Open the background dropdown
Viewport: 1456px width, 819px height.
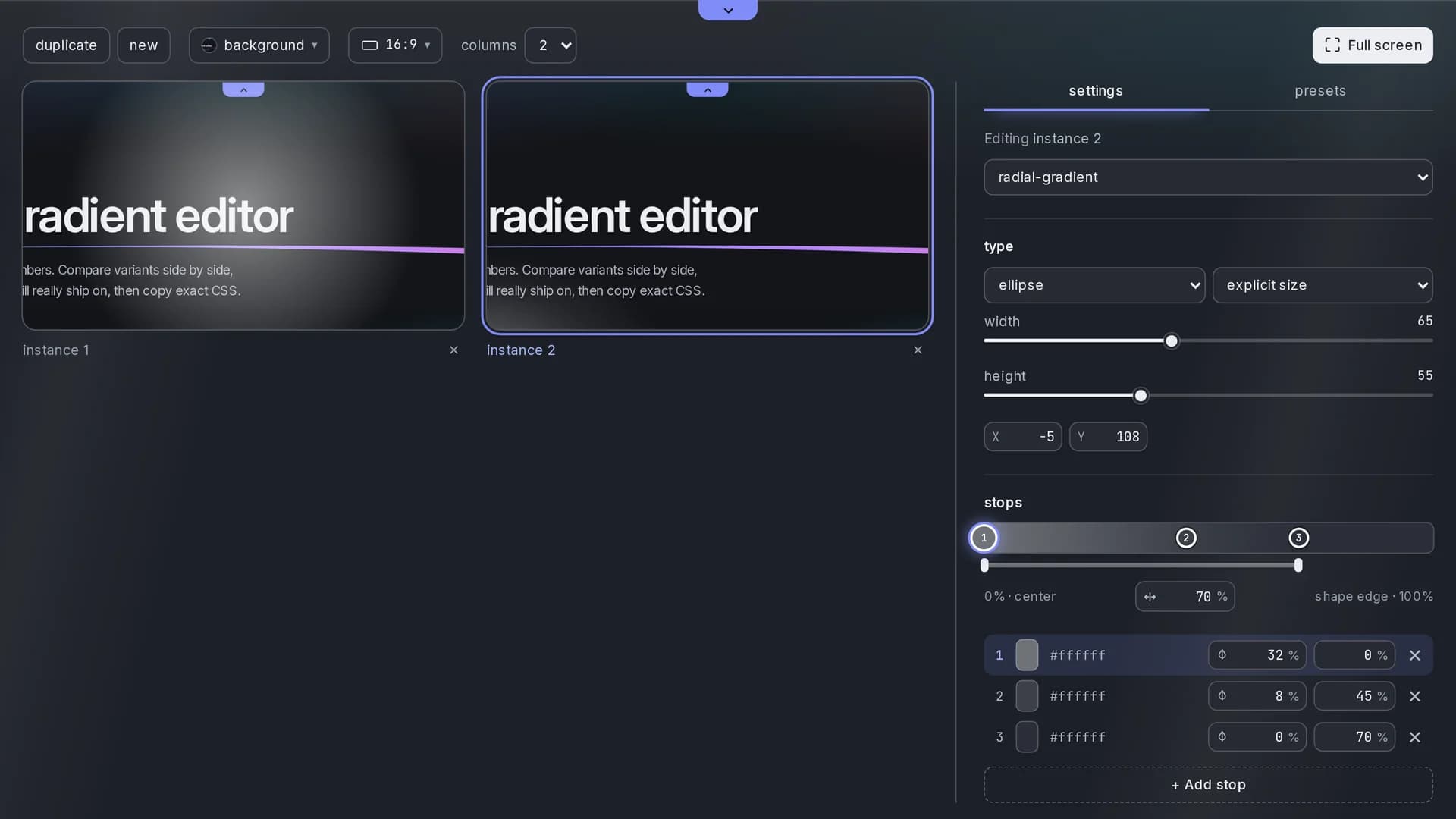click(x=259, y=45)
